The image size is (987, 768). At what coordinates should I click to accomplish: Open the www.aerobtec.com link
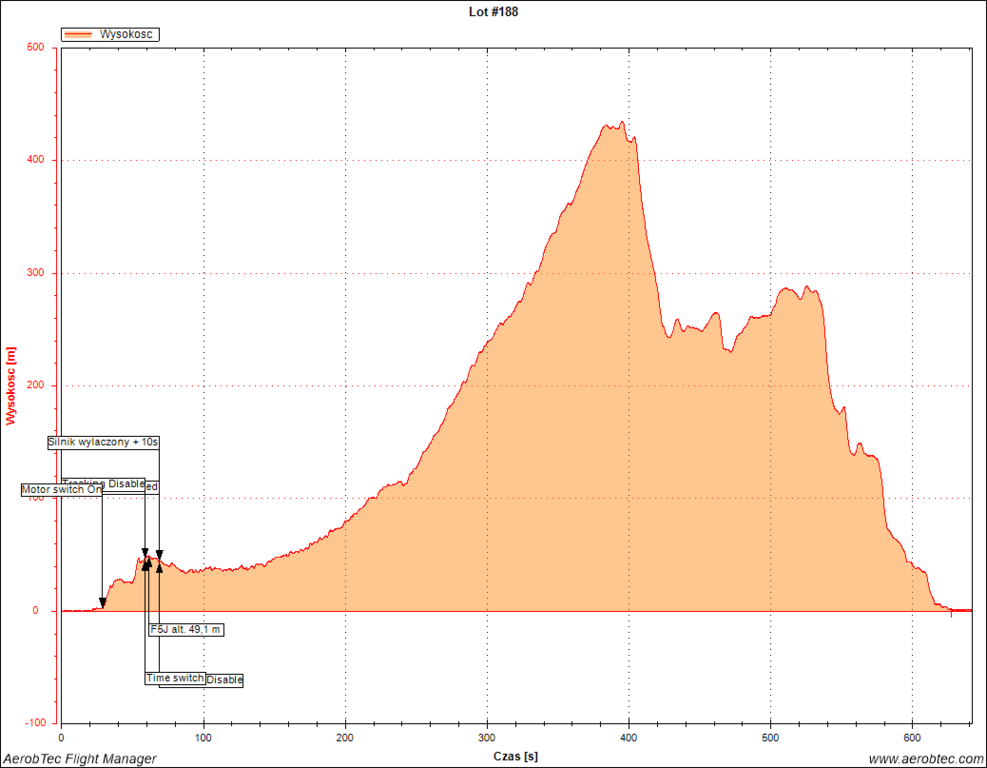(x=925, y=759)
